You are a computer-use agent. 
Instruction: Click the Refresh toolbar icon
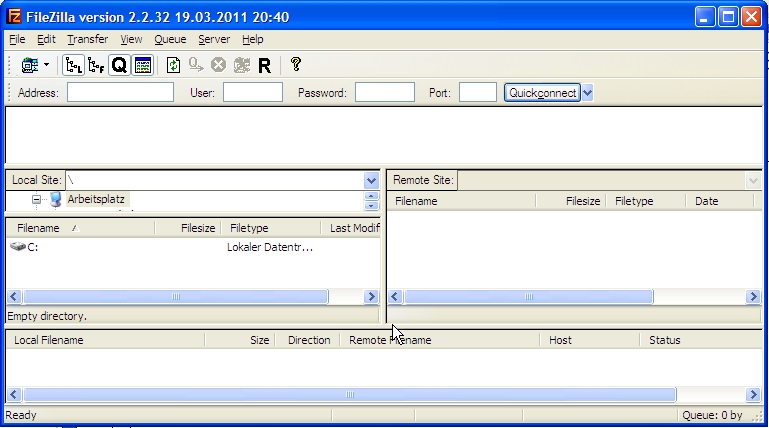click(173, 65)
